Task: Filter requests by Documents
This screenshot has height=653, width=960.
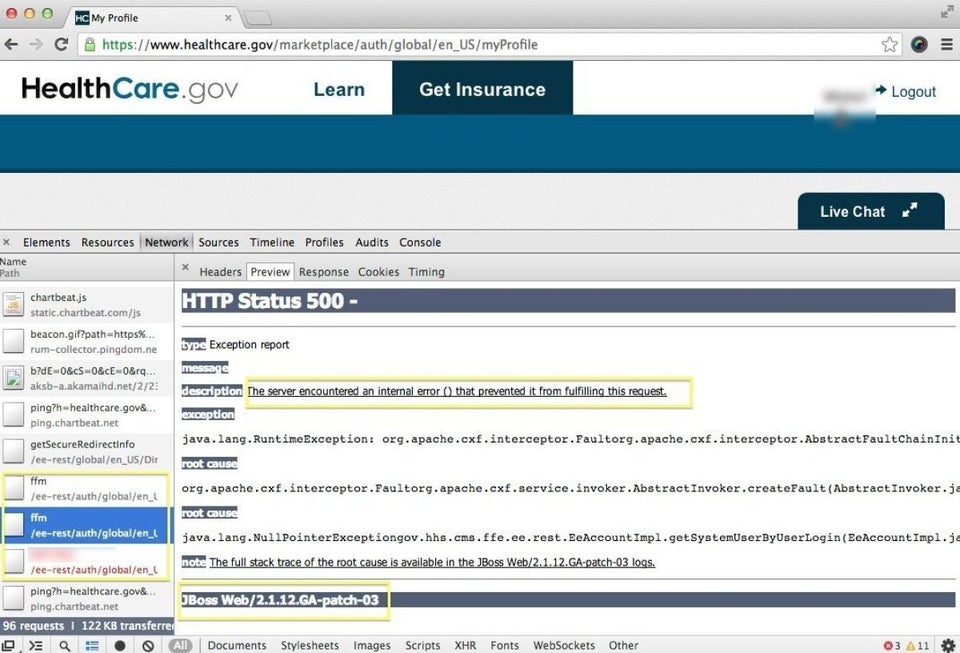Action: (x=237, y=645)
